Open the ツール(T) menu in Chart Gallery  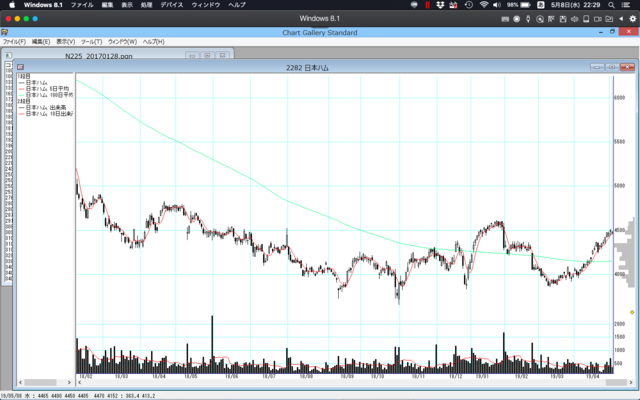pos(91,42)
